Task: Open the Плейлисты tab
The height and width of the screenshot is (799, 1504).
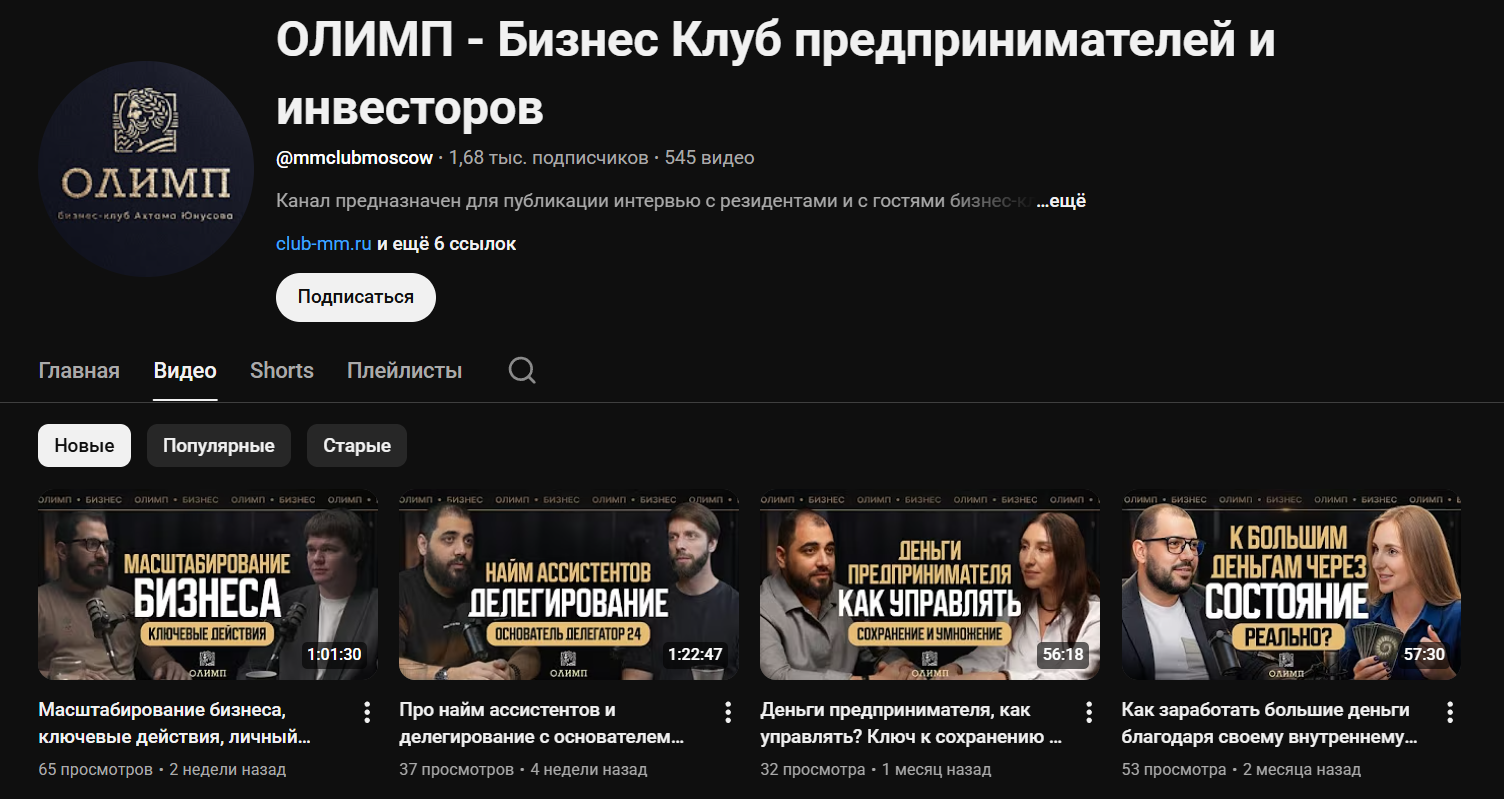Action: coord(404,371)
